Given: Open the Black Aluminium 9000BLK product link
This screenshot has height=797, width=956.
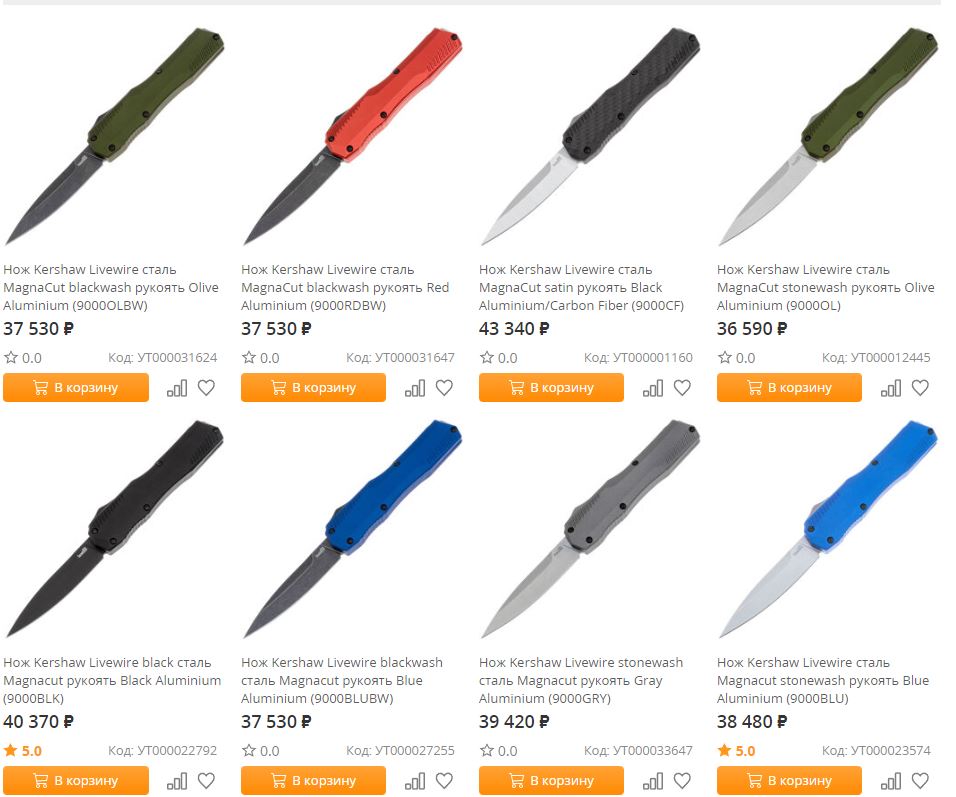Looking at the screenshot, I should click(x=112, y=680).
